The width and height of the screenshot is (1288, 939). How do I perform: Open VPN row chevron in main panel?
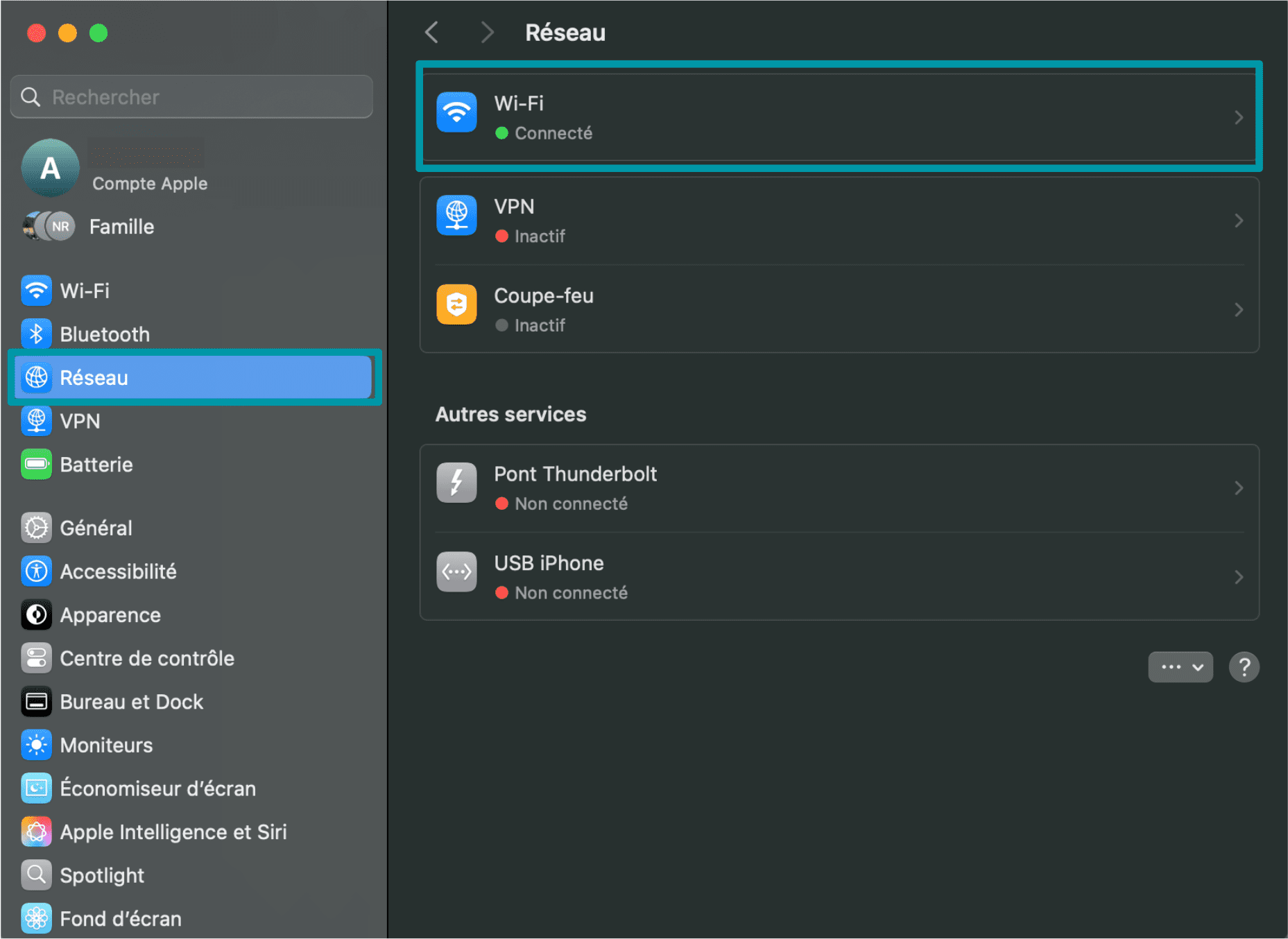click(1238, 221)
